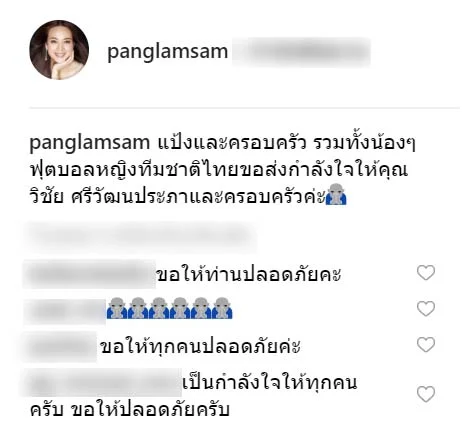Image resolution: width=469 pixels, height=435 pixels.
Task: Open the panglamsam profile picture
Action: pyautogui.click(x=59, y=50)
